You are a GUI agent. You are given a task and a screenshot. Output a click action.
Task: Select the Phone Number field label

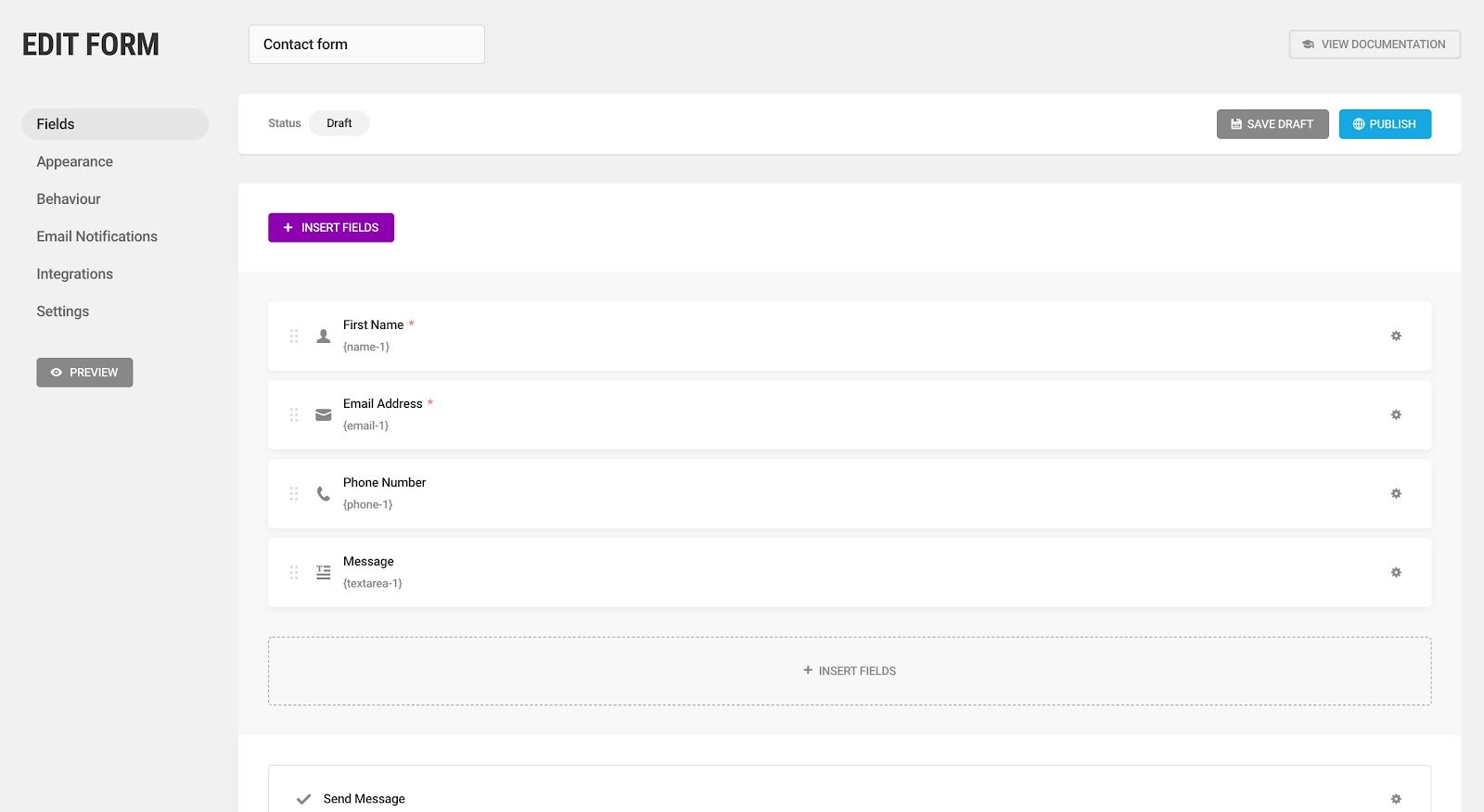click(x=384, y=483)
